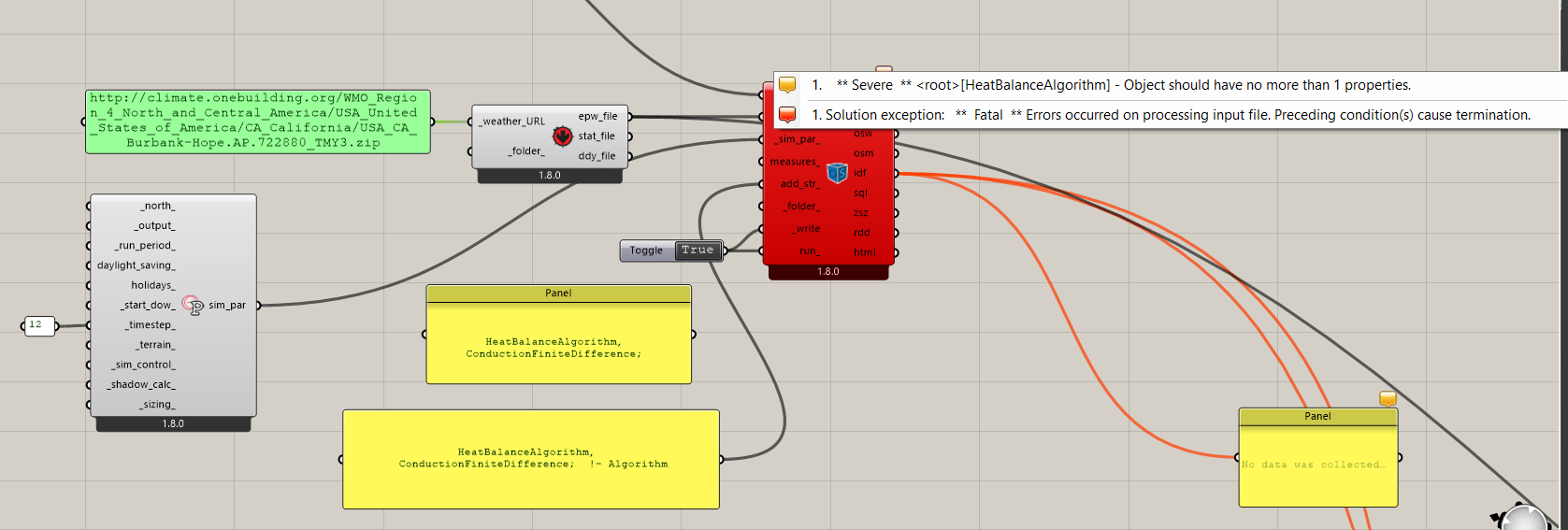This screenshot has width=1568, height=530.
Task: Click the _folder_ input on weather component
Action: [x=525, y=151]
